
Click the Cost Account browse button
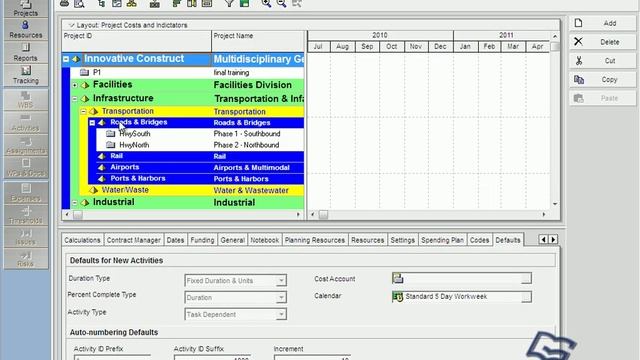pos(526,278)
